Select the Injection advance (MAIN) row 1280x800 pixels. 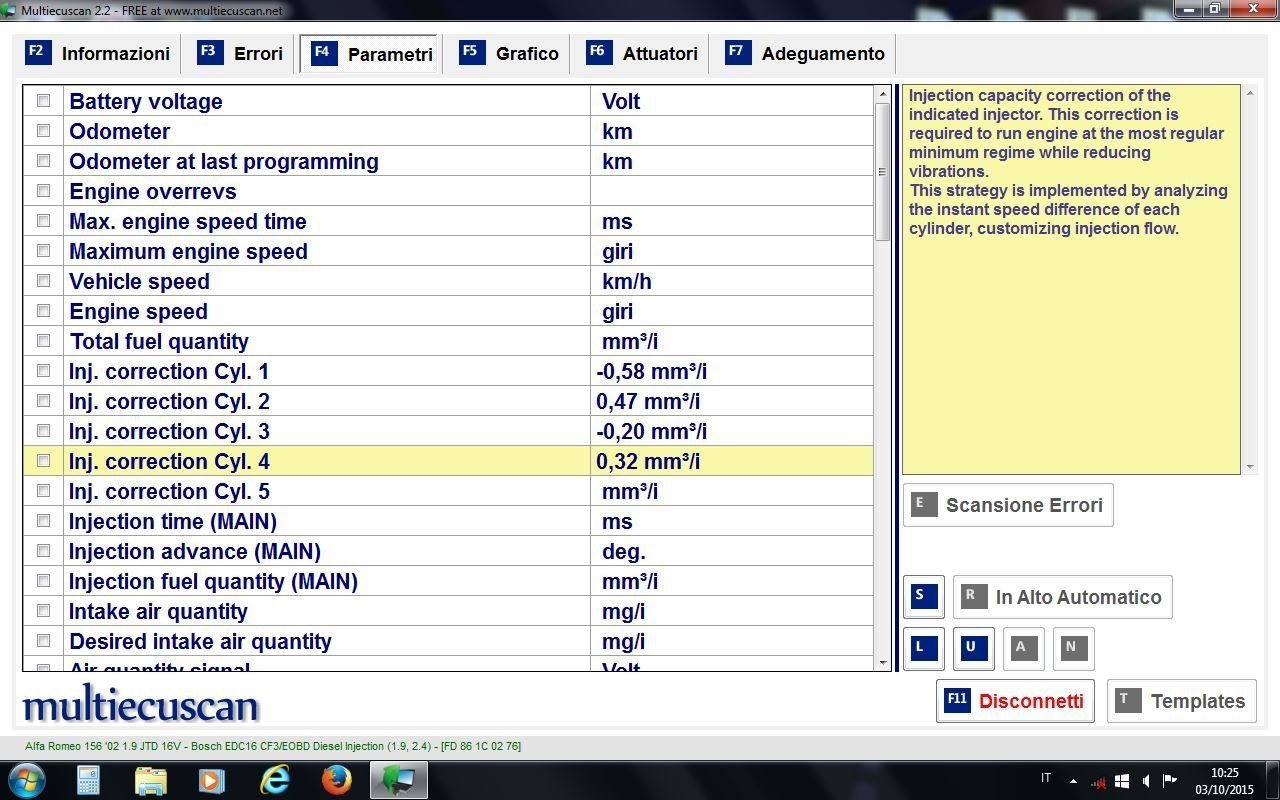tap(448, 551)
